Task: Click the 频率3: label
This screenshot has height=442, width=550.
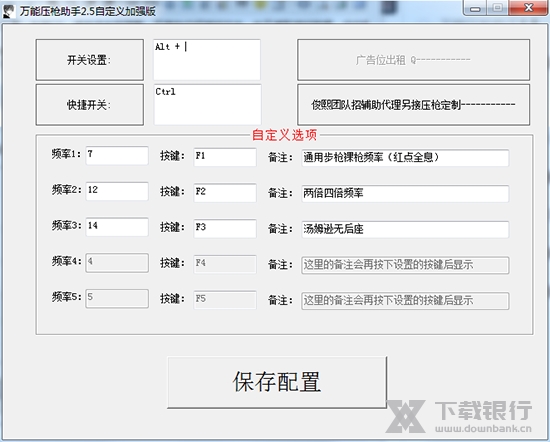Action: [x=66, y=226]
